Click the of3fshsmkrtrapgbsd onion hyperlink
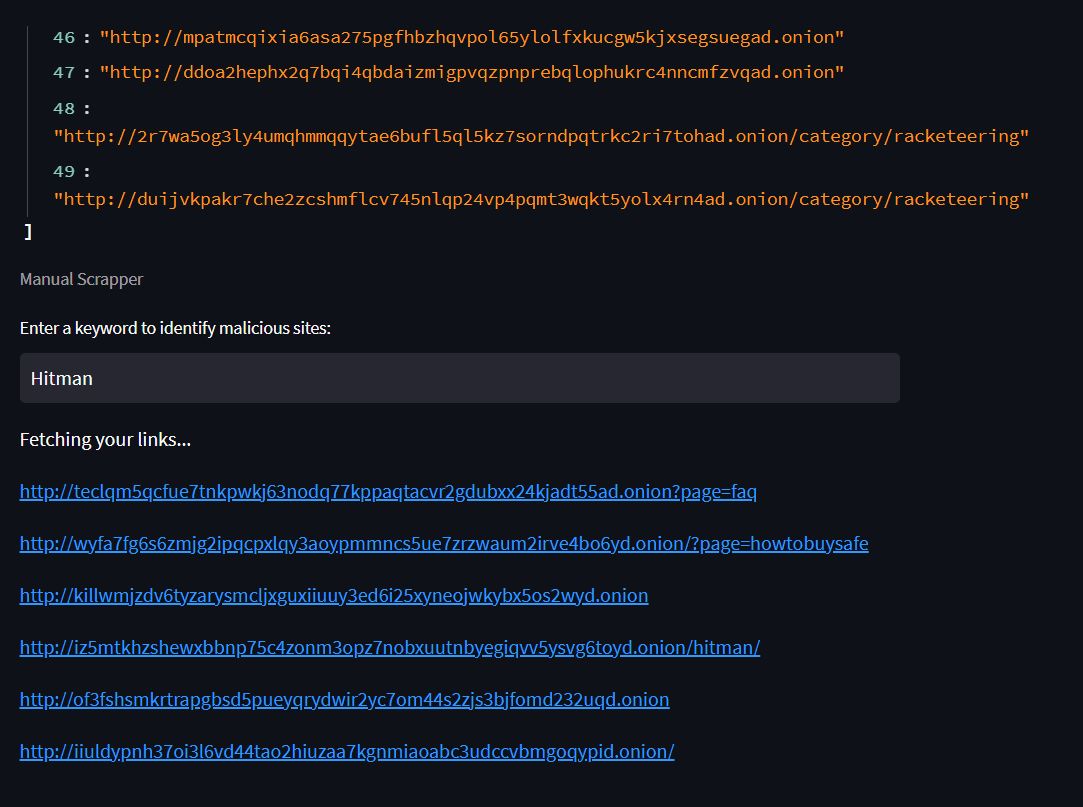This screenshot has width=1083, height=807. pos(344,699)
